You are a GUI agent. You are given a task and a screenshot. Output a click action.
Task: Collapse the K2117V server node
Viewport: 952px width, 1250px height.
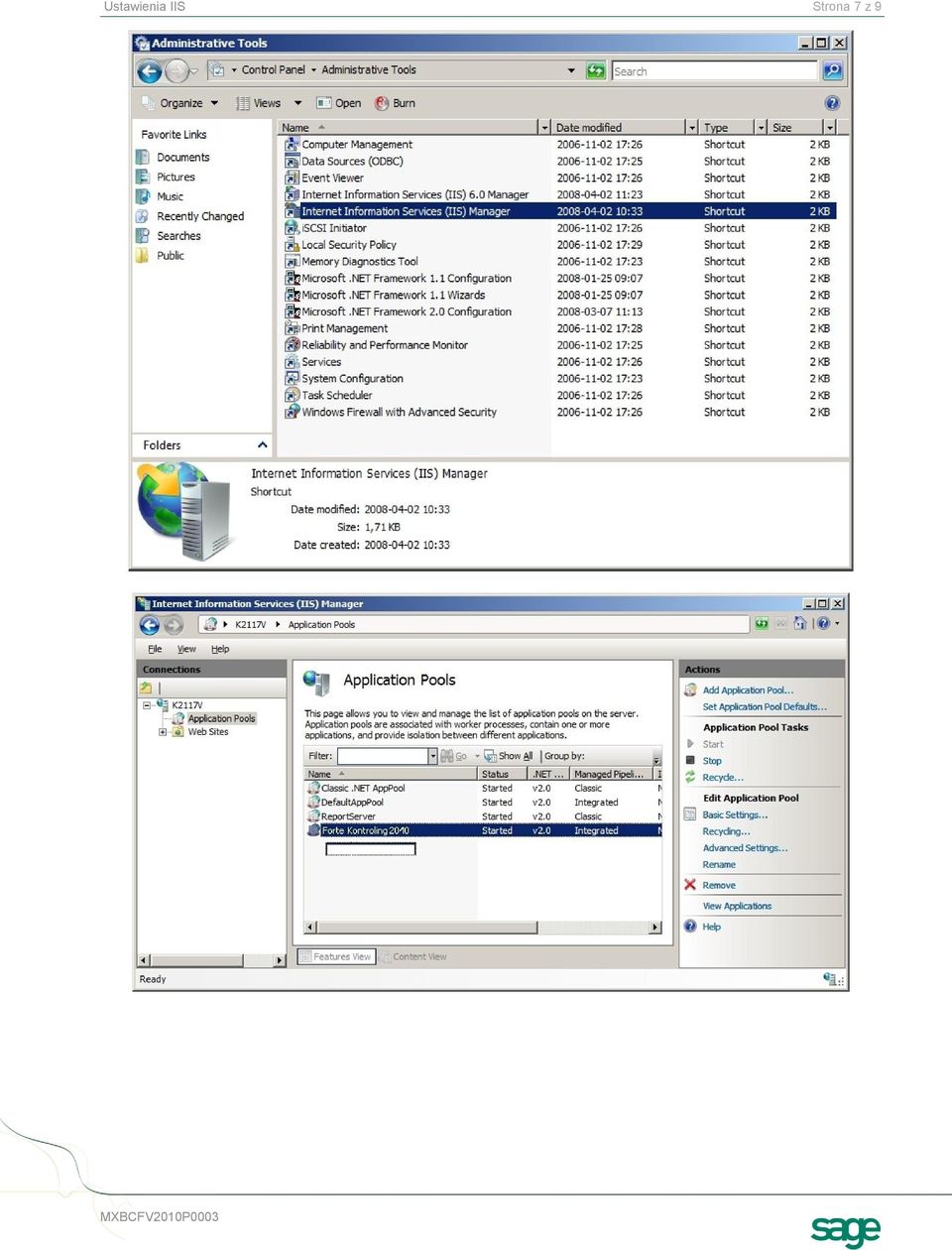[147, 705]
